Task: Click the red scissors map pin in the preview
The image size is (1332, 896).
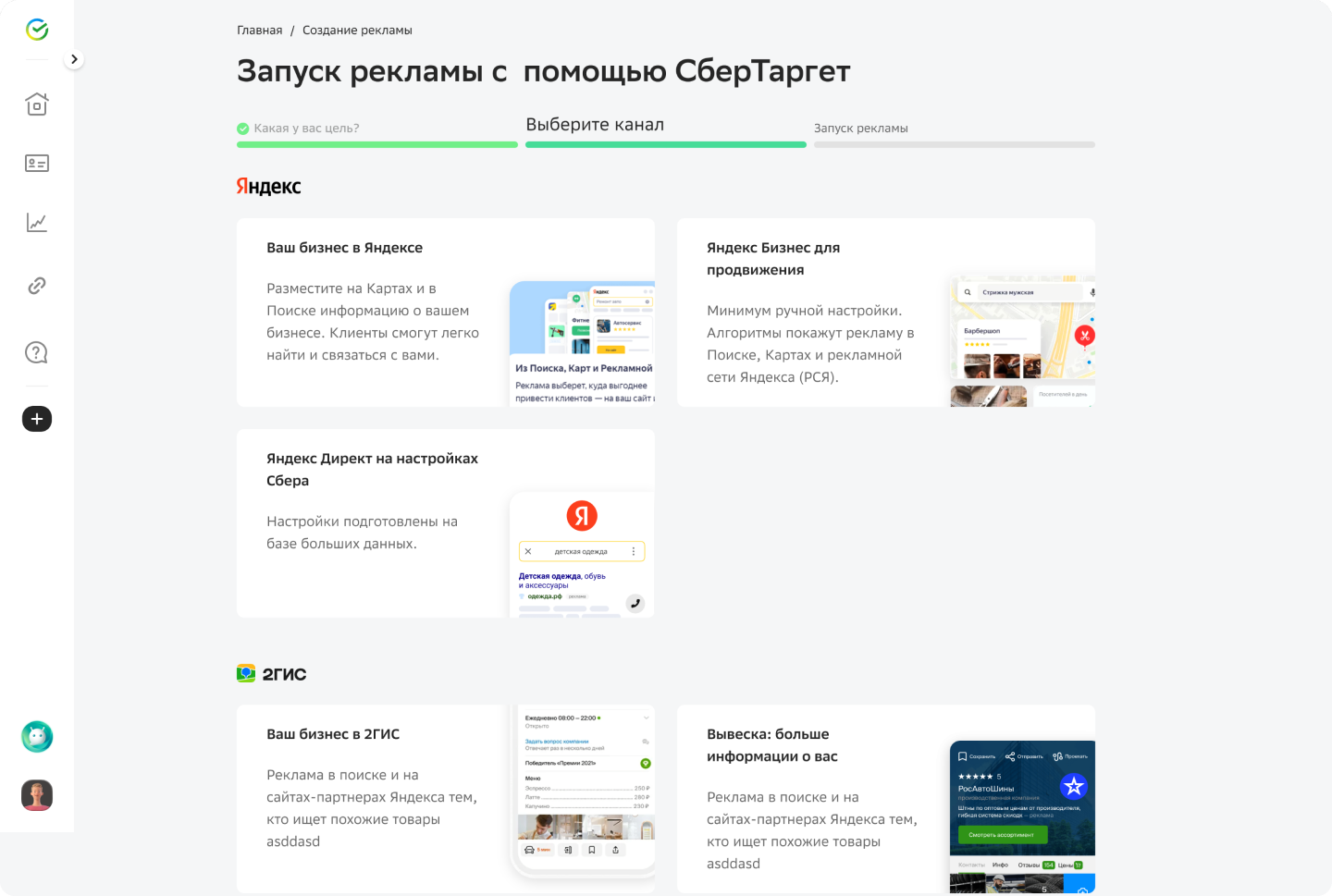Action: click(1085, 336)
